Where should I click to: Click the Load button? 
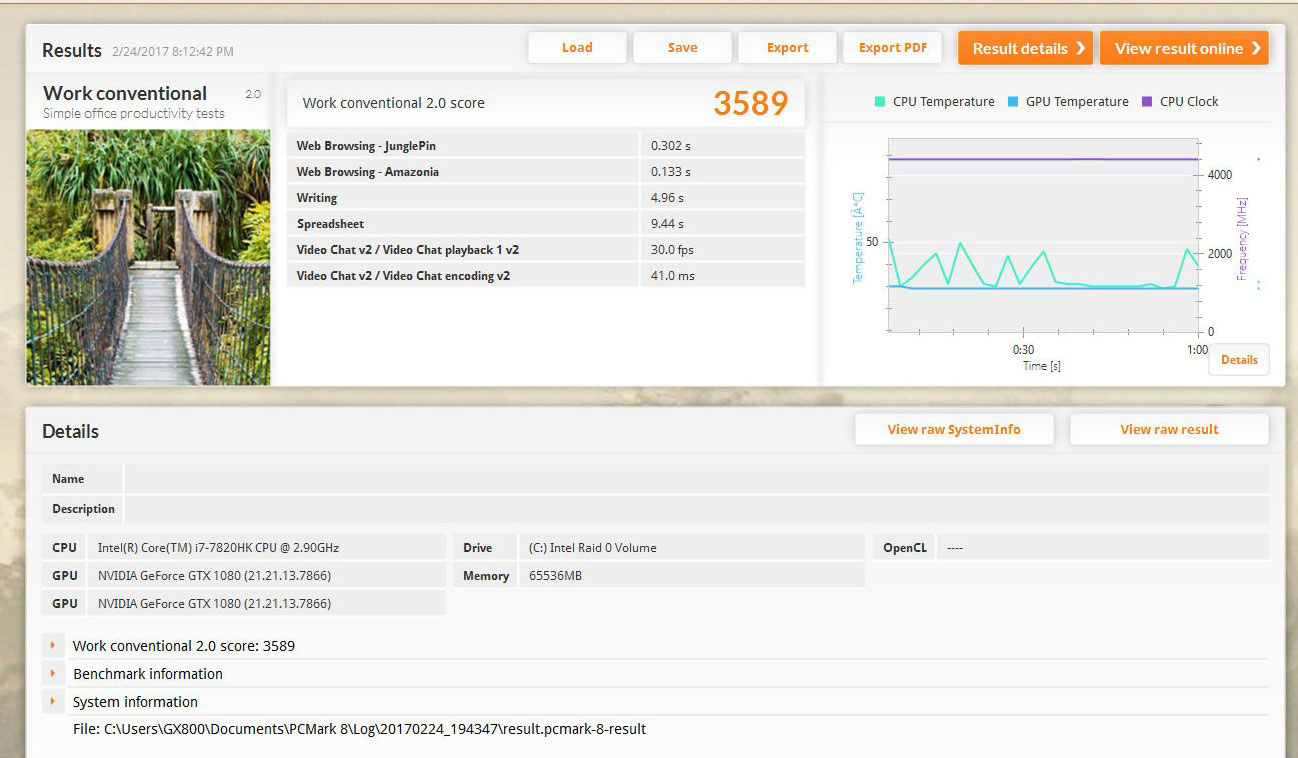tap(577, 48)
